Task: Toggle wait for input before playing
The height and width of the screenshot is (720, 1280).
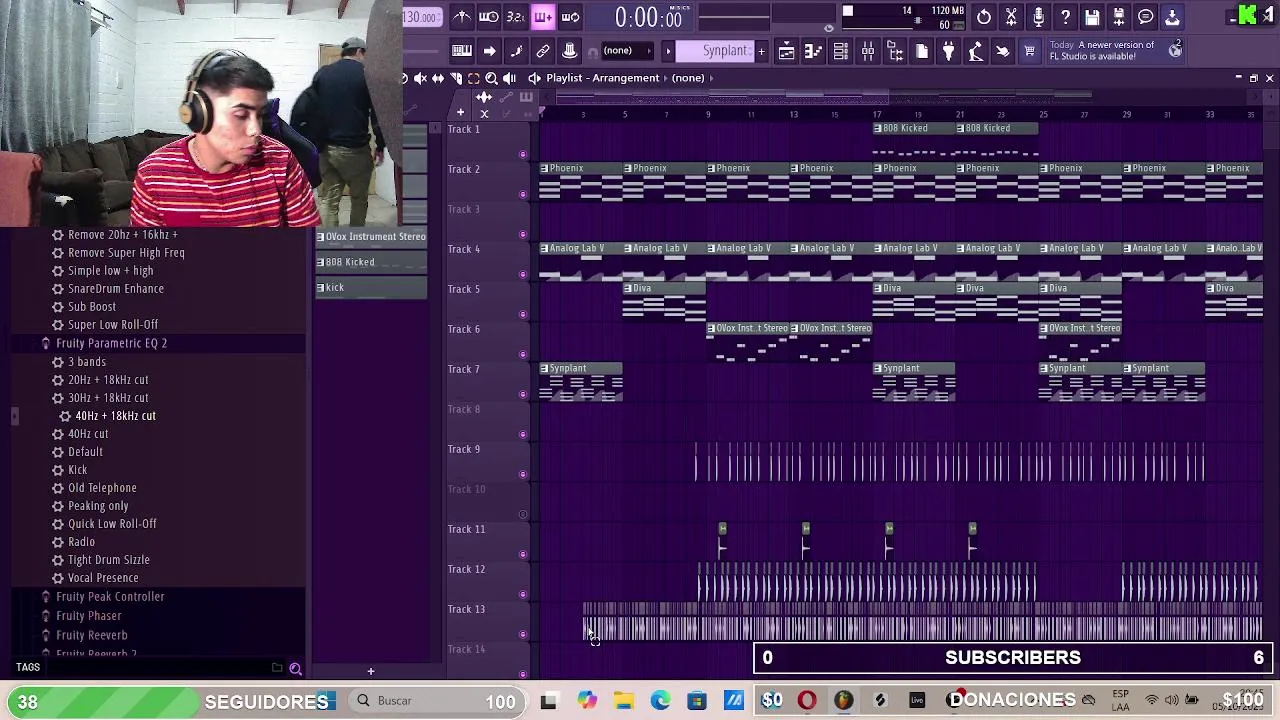Action: 489,17
